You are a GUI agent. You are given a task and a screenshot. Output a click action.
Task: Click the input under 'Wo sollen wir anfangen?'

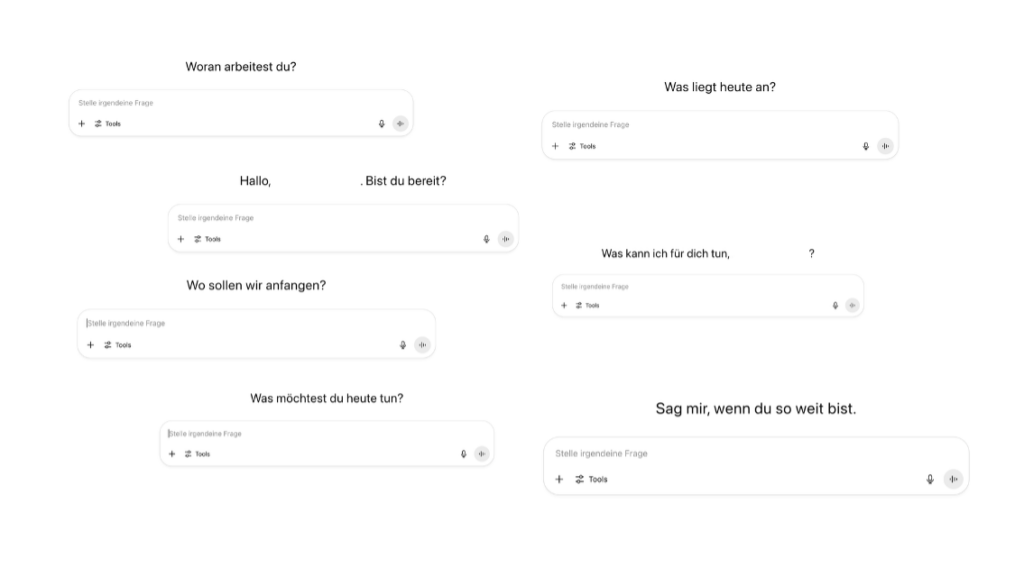tap(256, 323)
